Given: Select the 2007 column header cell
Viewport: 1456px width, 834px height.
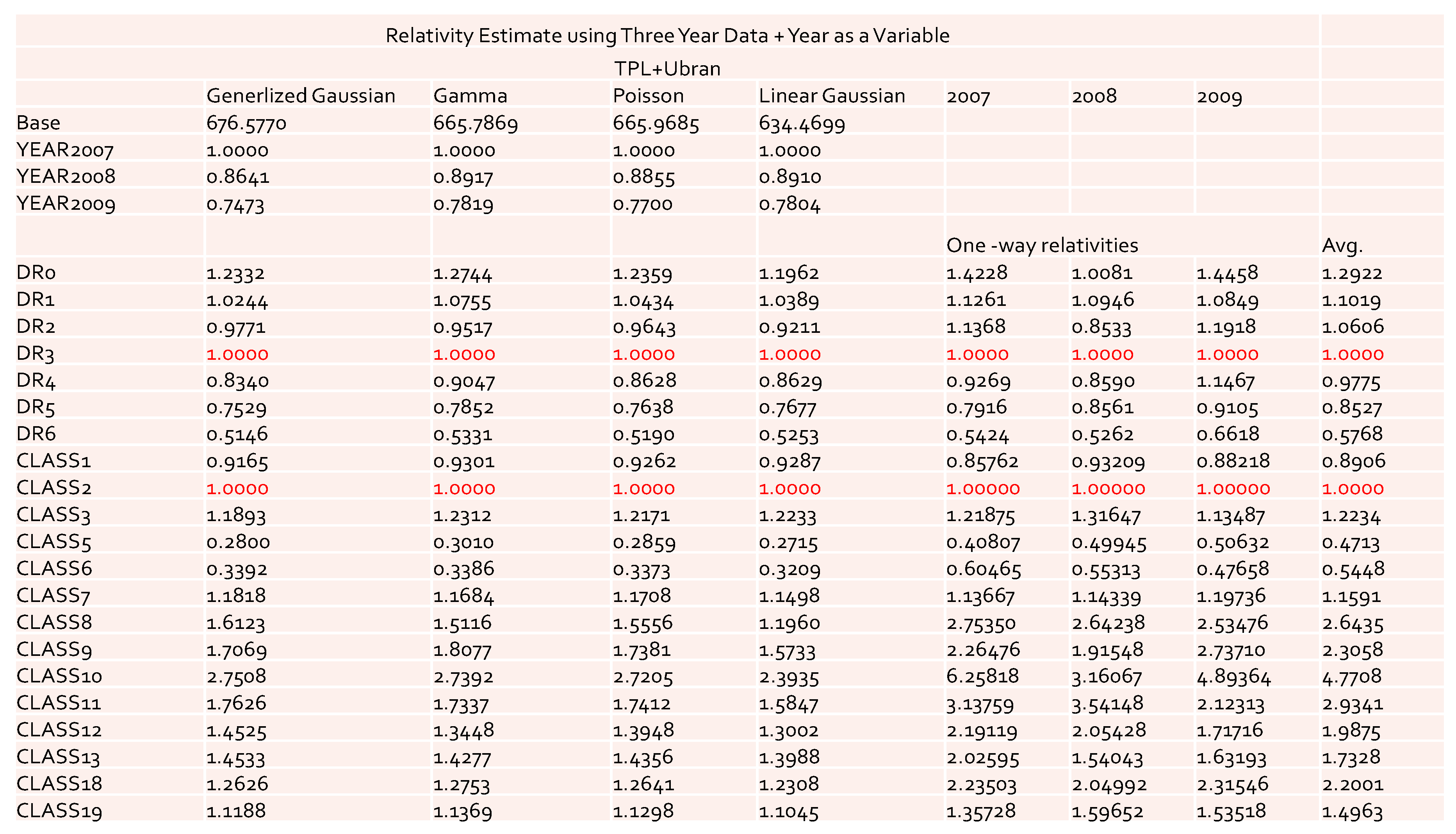Looking at the screenshot, I should (968, 96).
